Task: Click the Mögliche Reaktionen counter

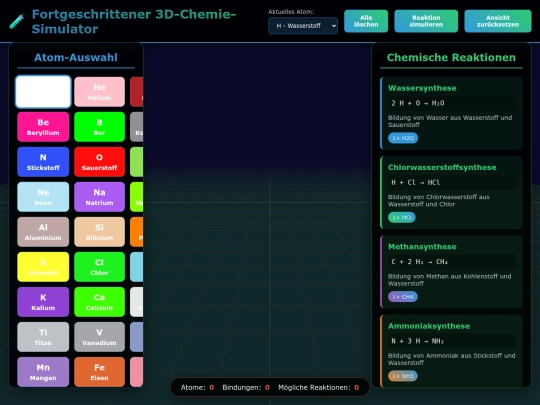Action: pyautogui.click(x=319, y=387)
